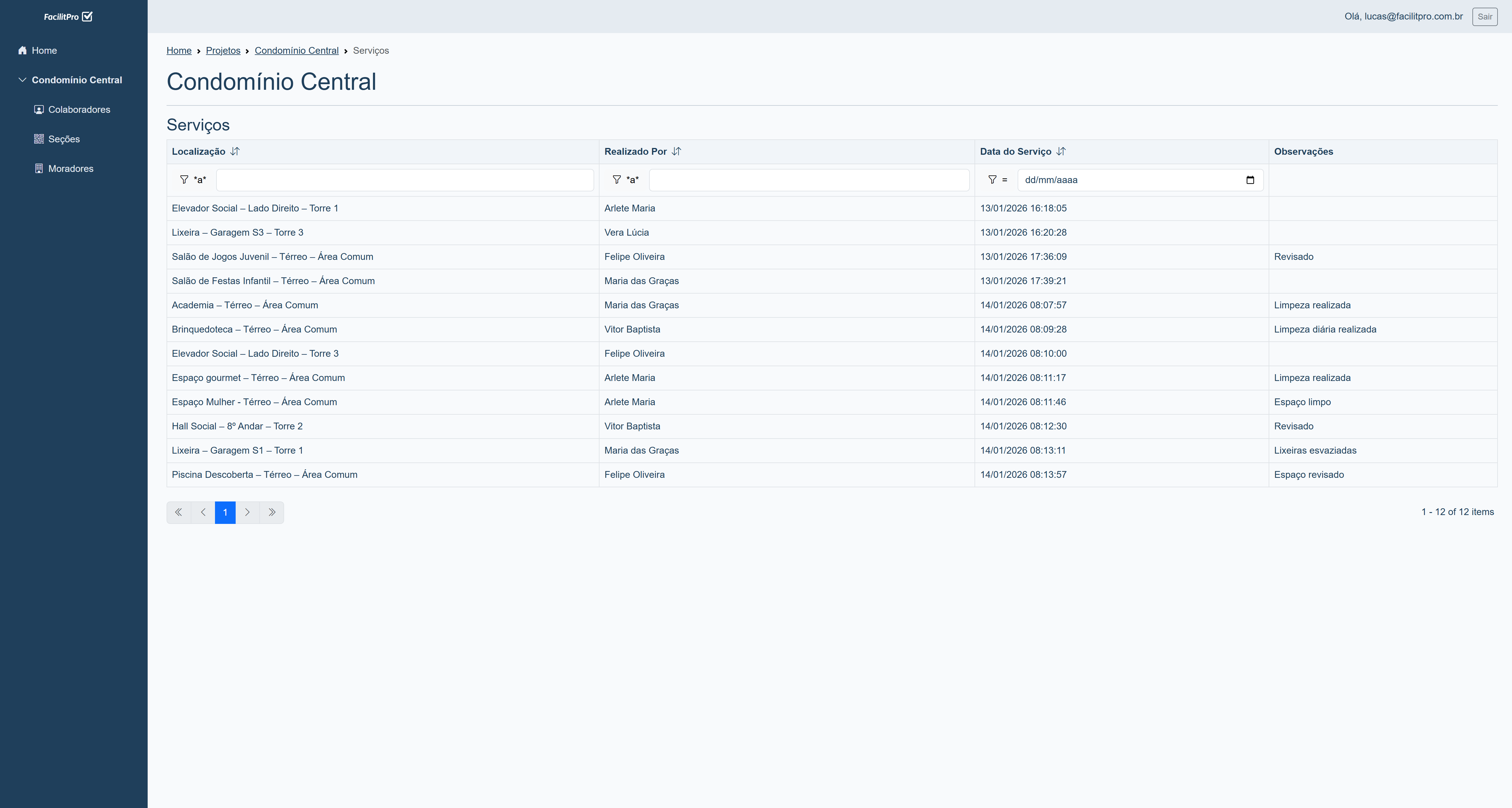The width and height of the screenshot is (1512, 808).
Task: Follow the Condomínio Central breadcrumb link
Action: (296, 50)
